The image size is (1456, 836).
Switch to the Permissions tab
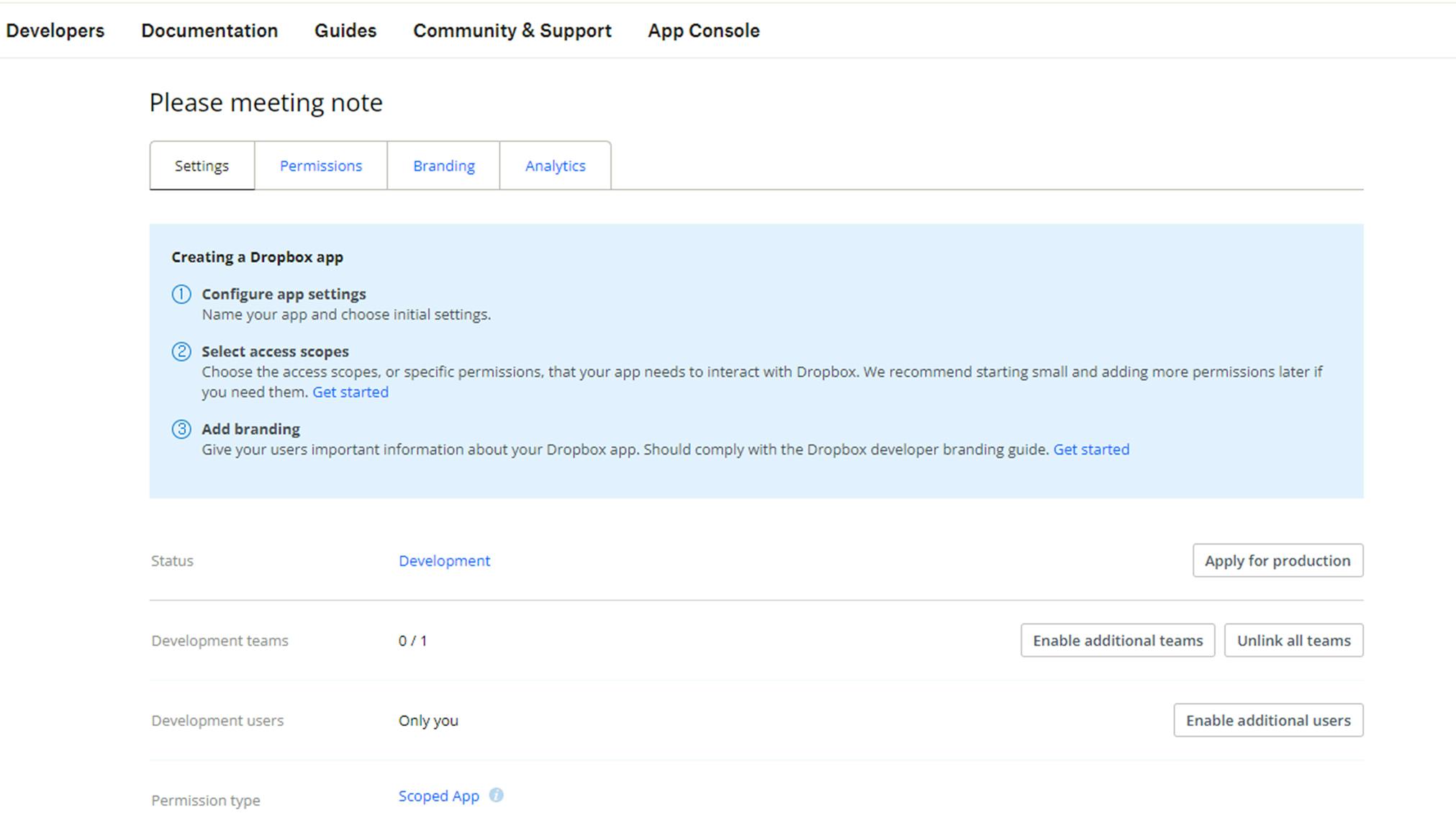[x=320, y=166]
